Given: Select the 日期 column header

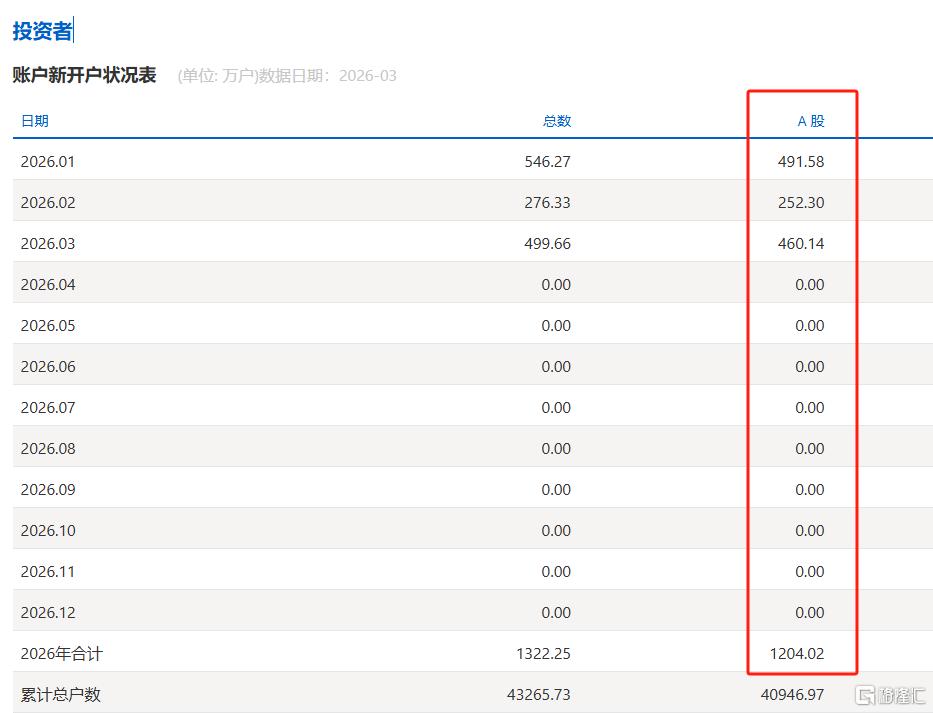Looking at the screenshot, I should 34,121.
